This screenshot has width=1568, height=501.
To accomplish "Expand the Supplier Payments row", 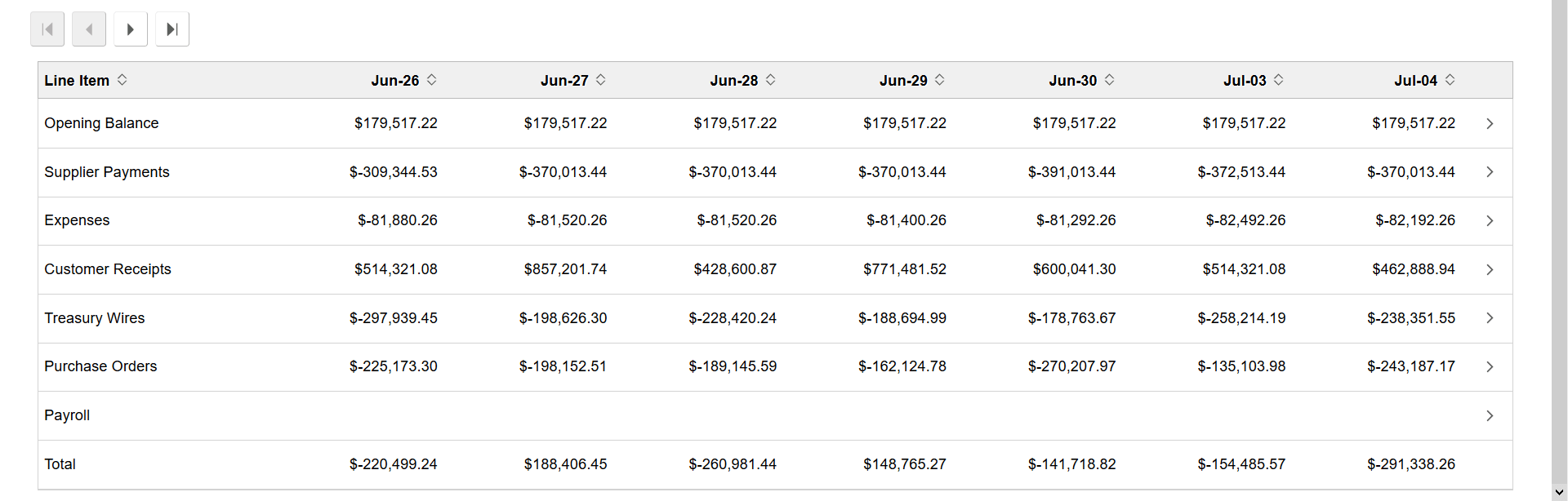I will pos(1490,172).
